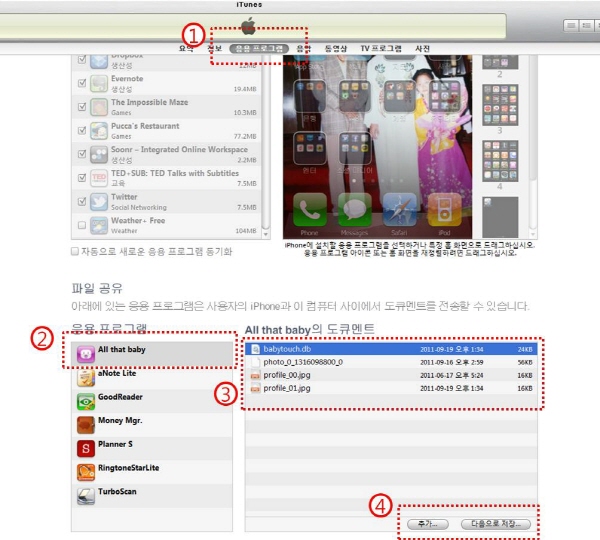Click the Evernote app icon in sync list
This screenshot has height=540, width=600.
click(x=99, y=84)
